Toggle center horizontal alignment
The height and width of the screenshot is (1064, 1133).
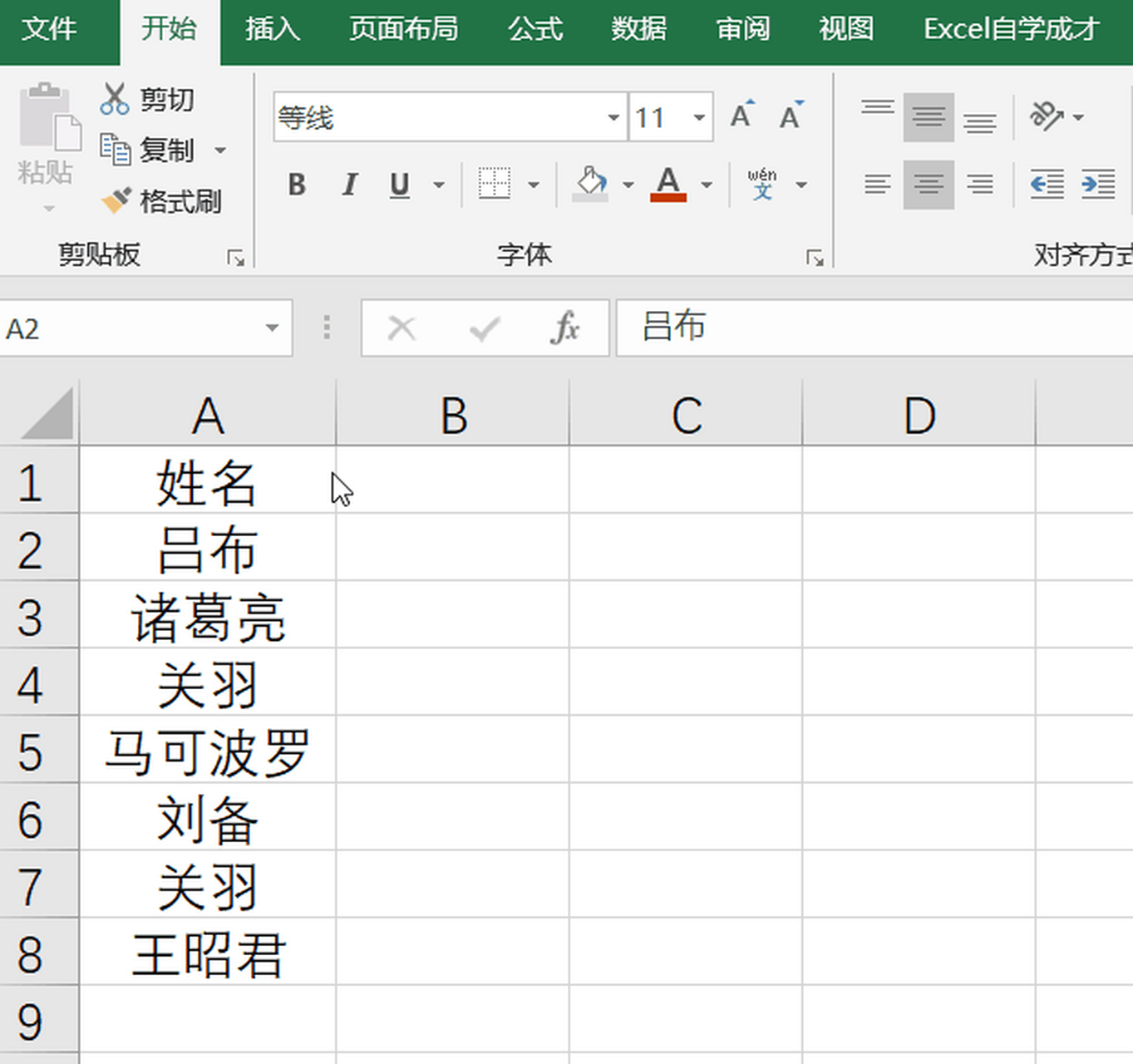point(929,184)
